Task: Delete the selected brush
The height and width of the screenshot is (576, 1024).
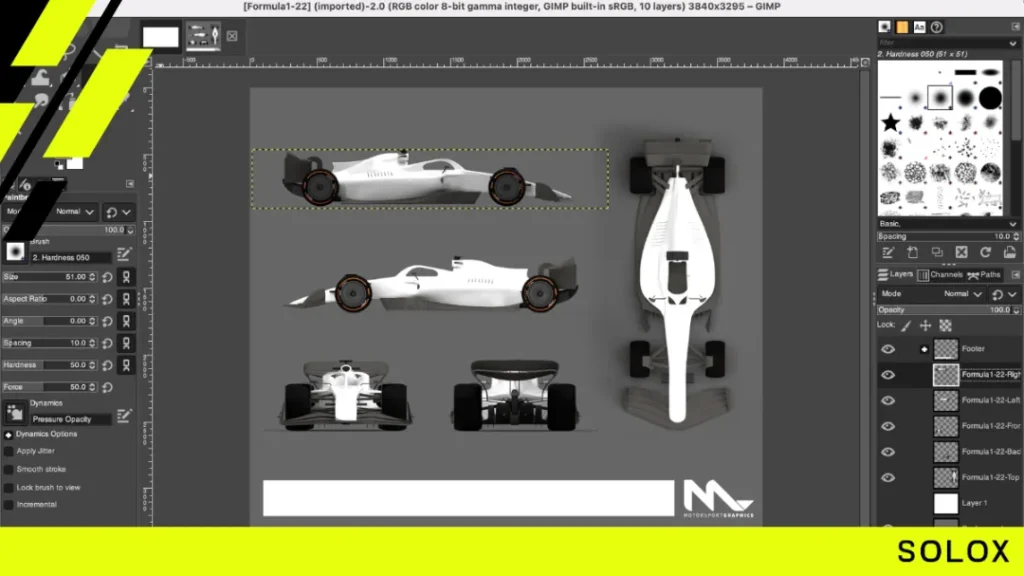Action: tap(961, 252)
